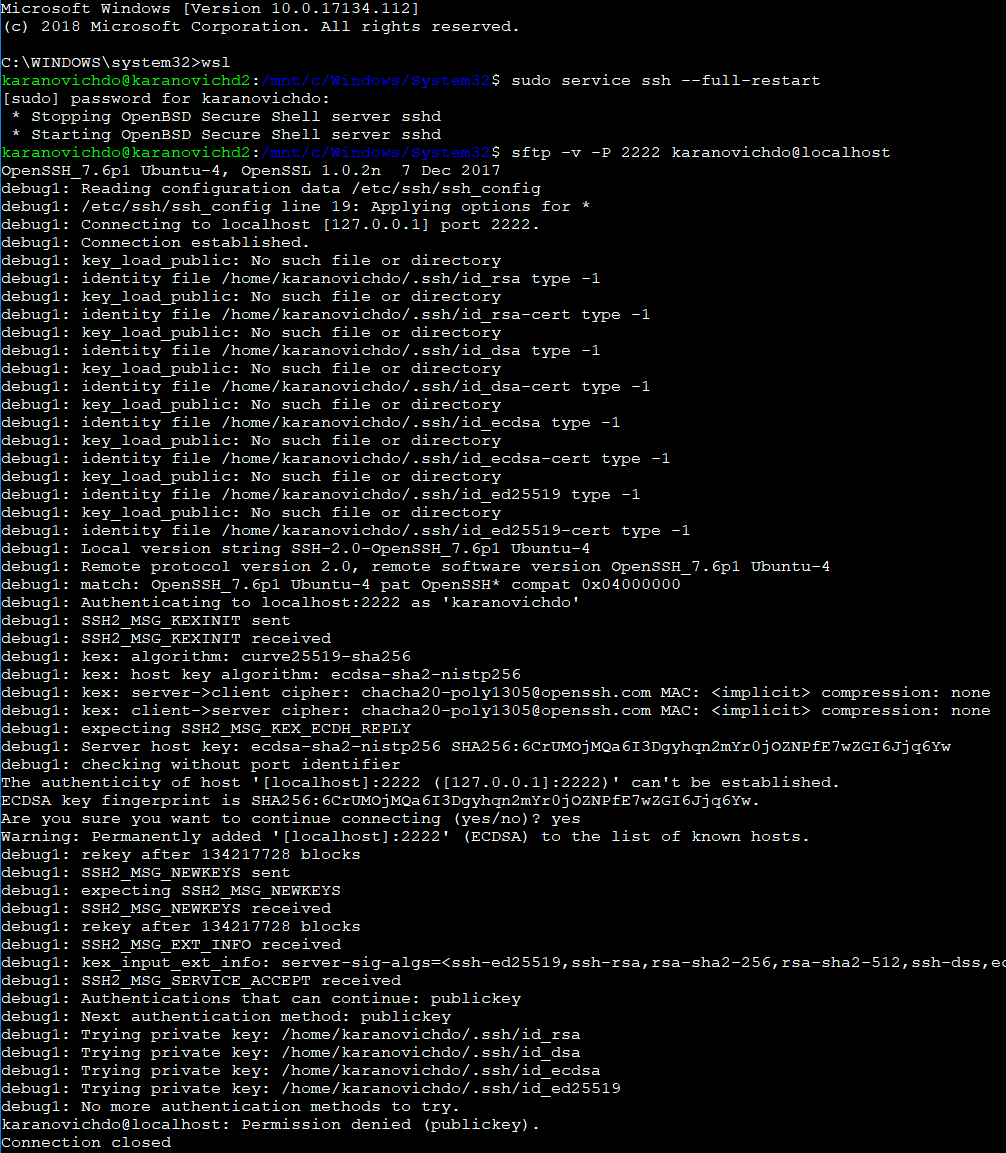This screenshot has width=1006, height=1153.
Task: Click the server-sig-algs extension info line
Action: coord(500,962)
